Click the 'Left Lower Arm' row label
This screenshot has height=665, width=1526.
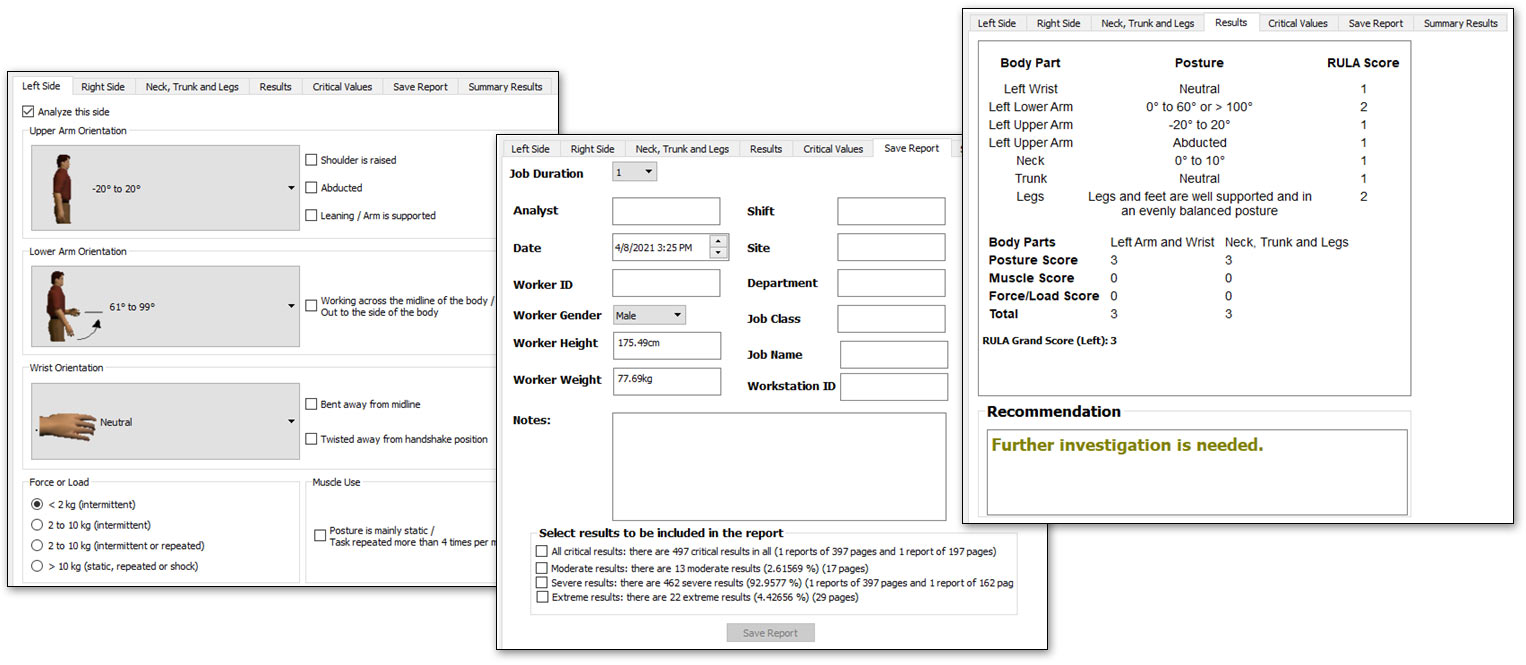1030,107
